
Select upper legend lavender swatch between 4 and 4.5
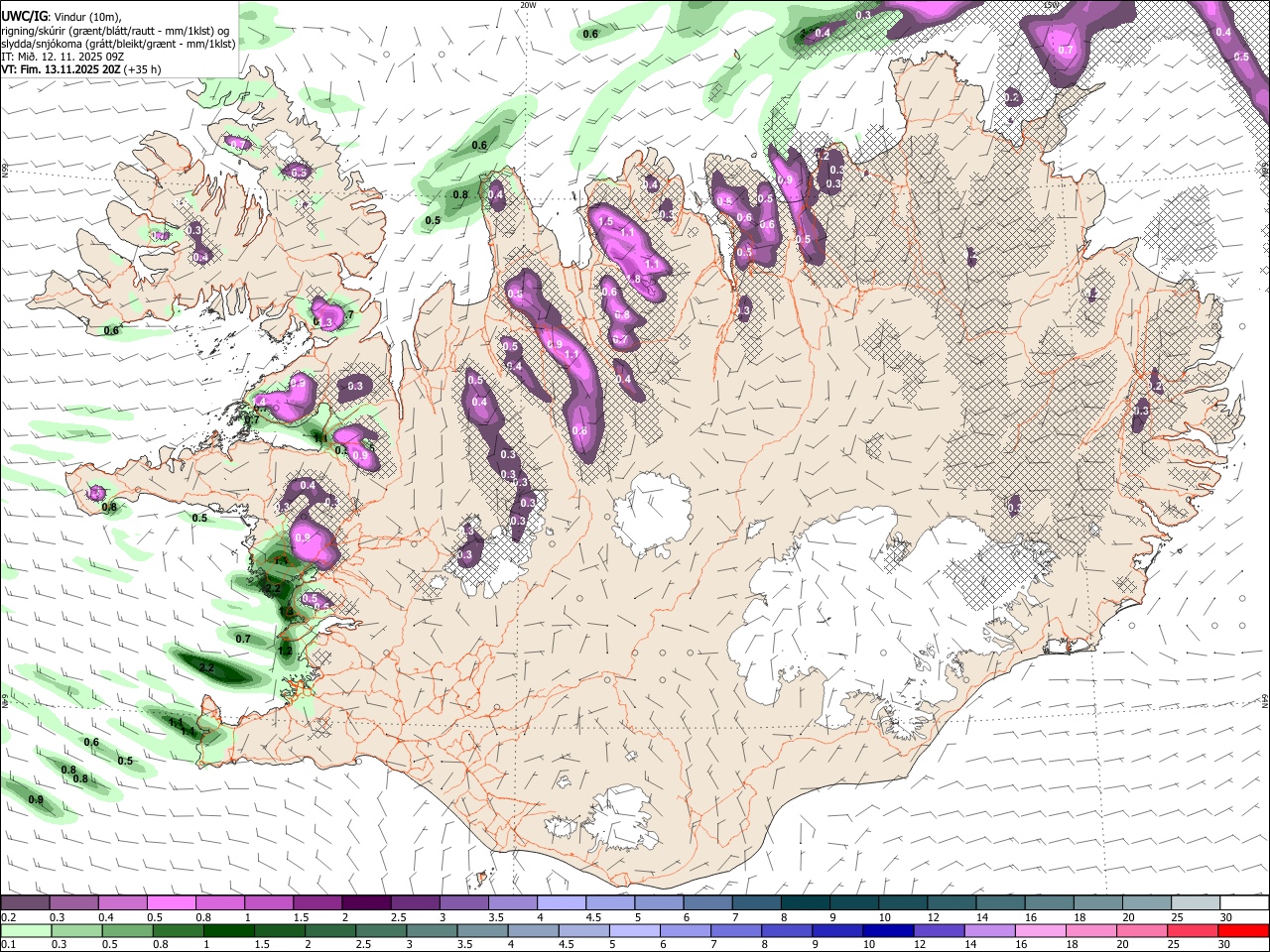(562, 903)
